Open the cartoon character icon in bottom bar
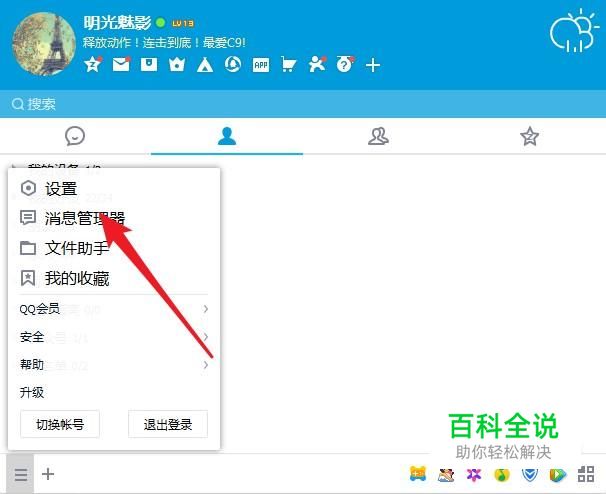The width and height of the screenshot is (606, 494). point(446,475)
